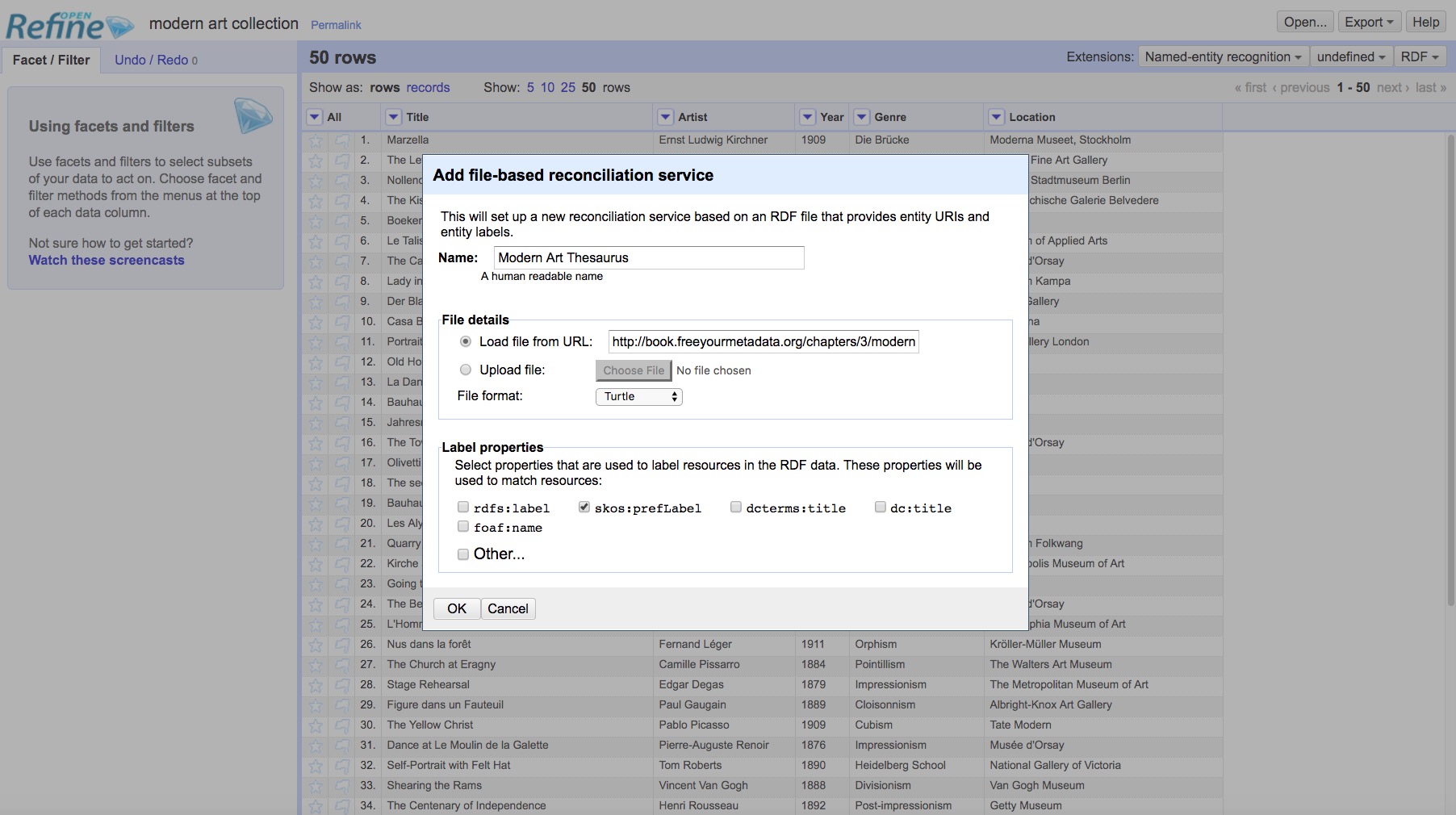Select the Facet / Filter tab
Viewport: 1456px width, 815px height.
tap(51, 60)
